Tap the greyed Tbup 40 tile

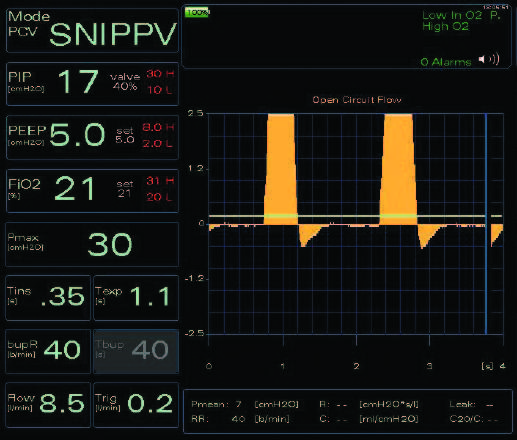pos(136,351)
